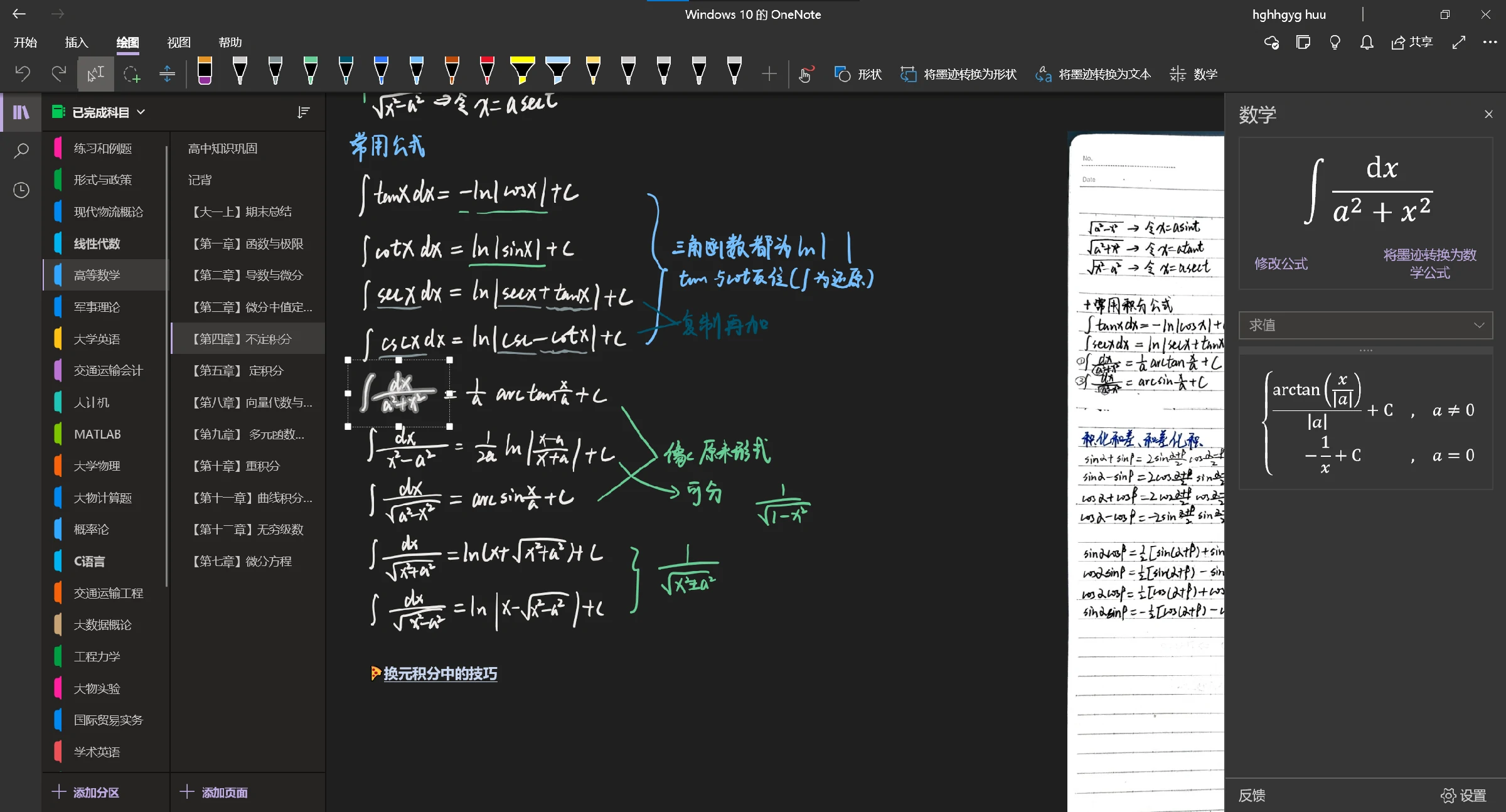Open the Search icon in sidebar
Screen dimensions: 1506x812
tap(21, 151)
